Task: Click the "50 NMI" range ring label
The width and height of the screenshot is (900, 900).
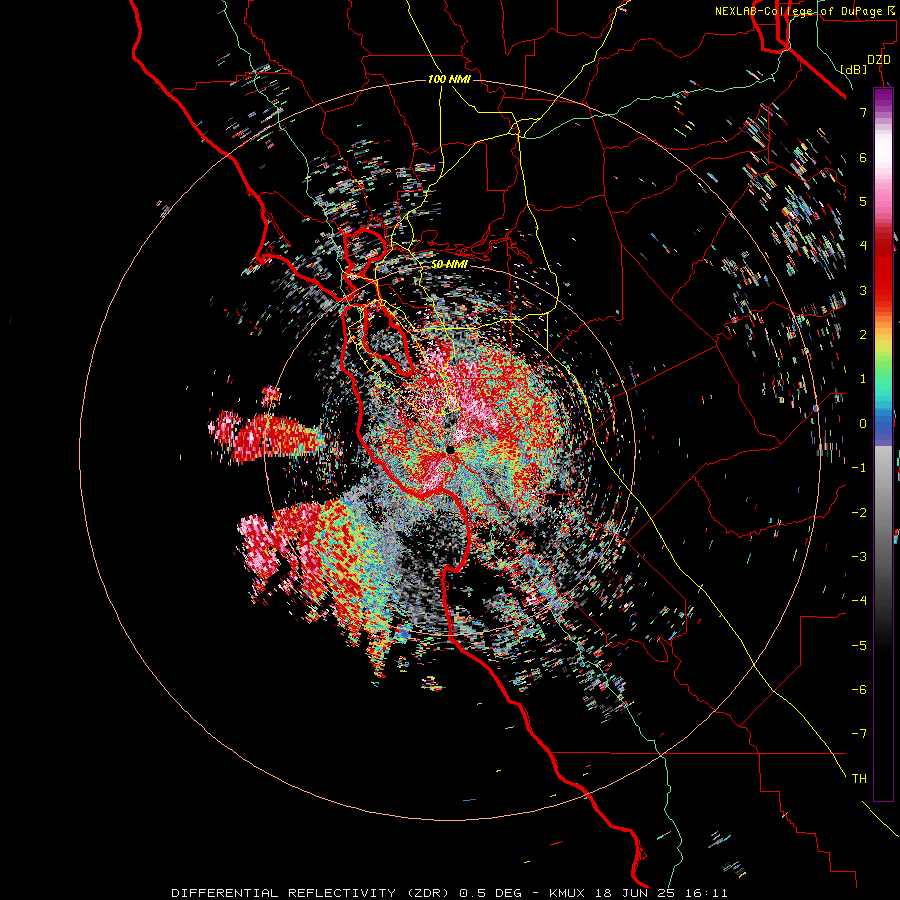Action: click(449, 264)
